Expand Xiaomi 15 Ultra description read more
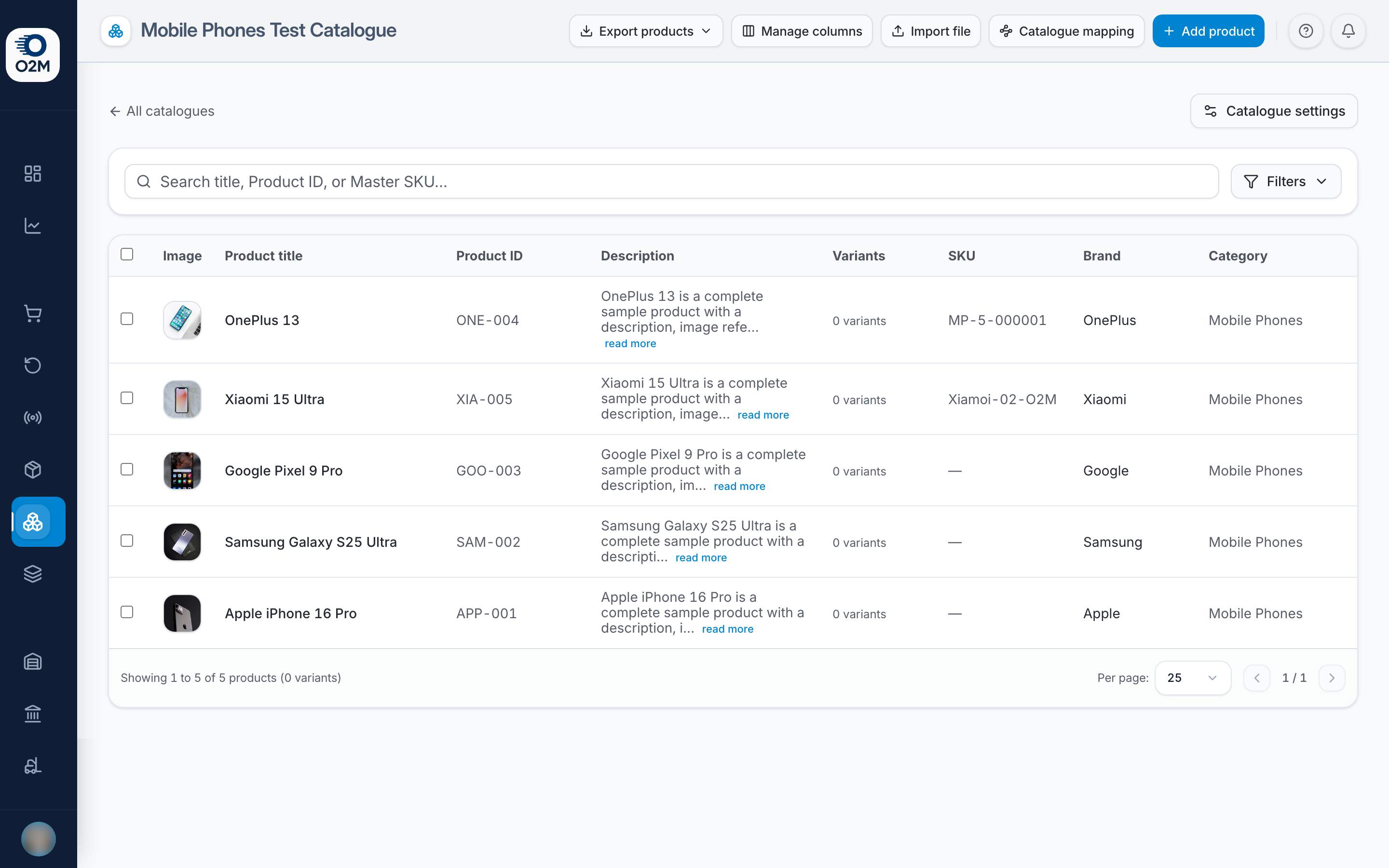Viewport: 1389px width, 868px height. click(763, 415)
